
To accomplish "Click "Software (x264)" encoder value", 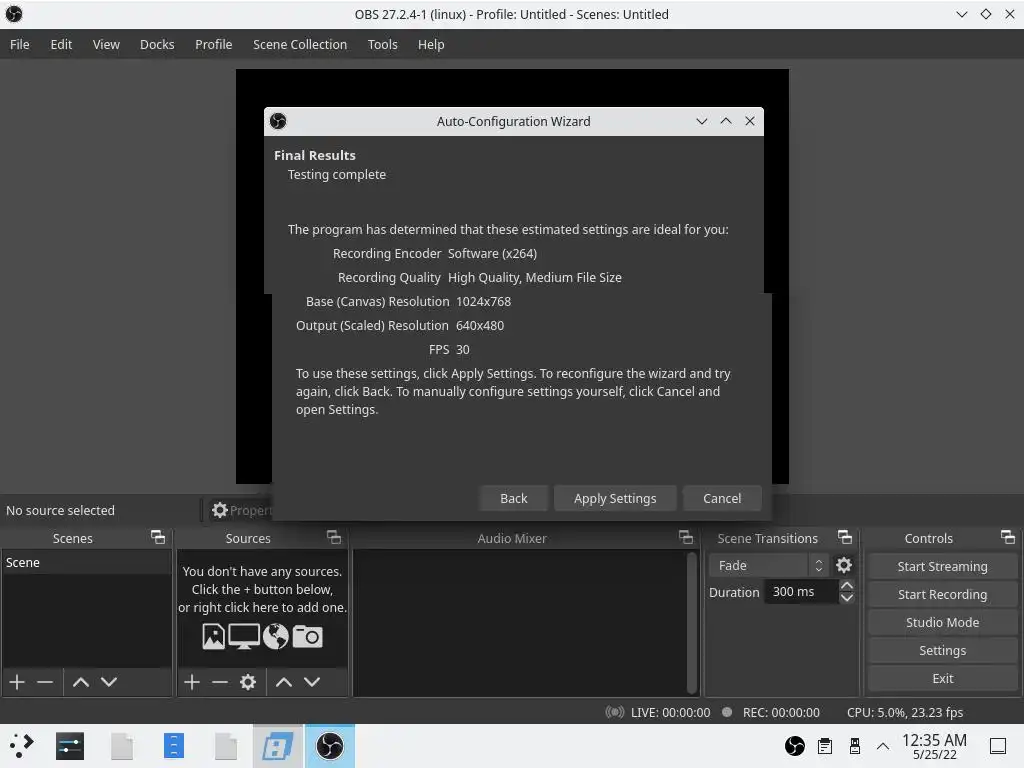I will coord(492,253).
